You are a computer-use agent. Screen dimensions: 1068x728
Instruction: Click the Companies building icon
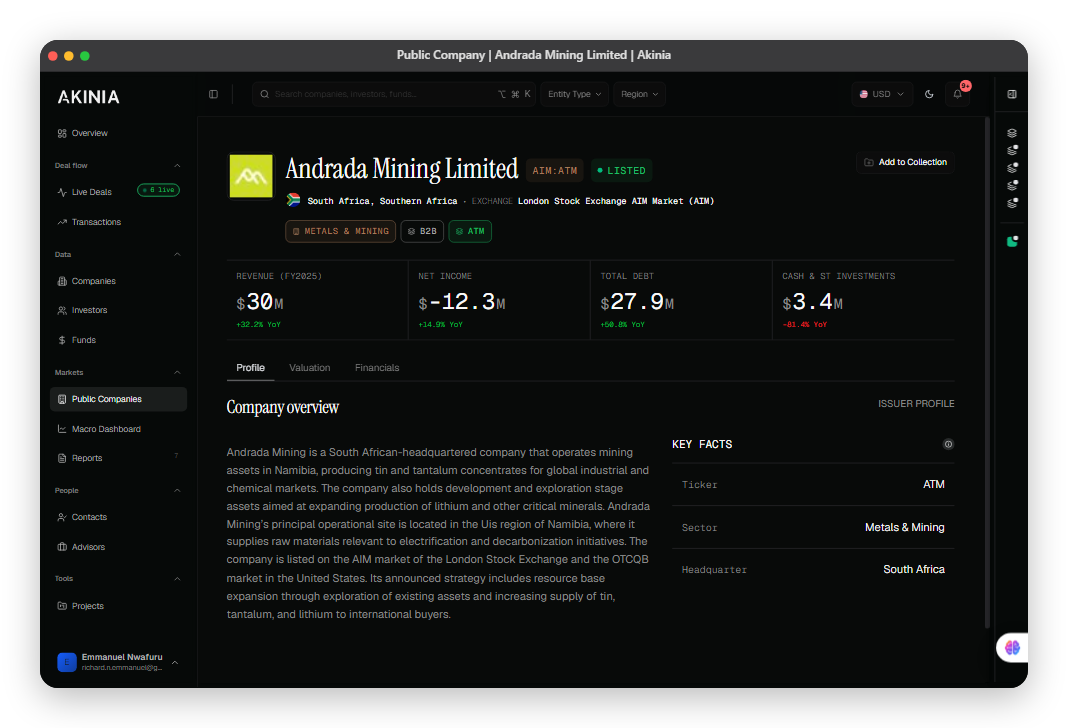(62, 281)
